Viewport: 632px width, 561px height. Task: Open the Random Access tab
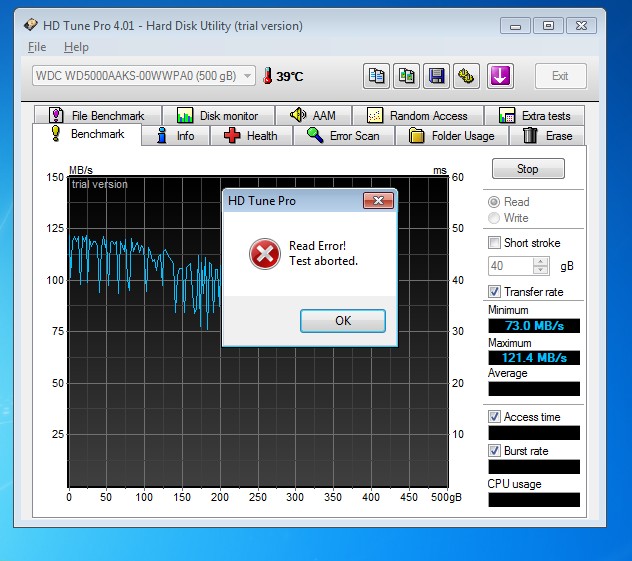click(418, 116)
